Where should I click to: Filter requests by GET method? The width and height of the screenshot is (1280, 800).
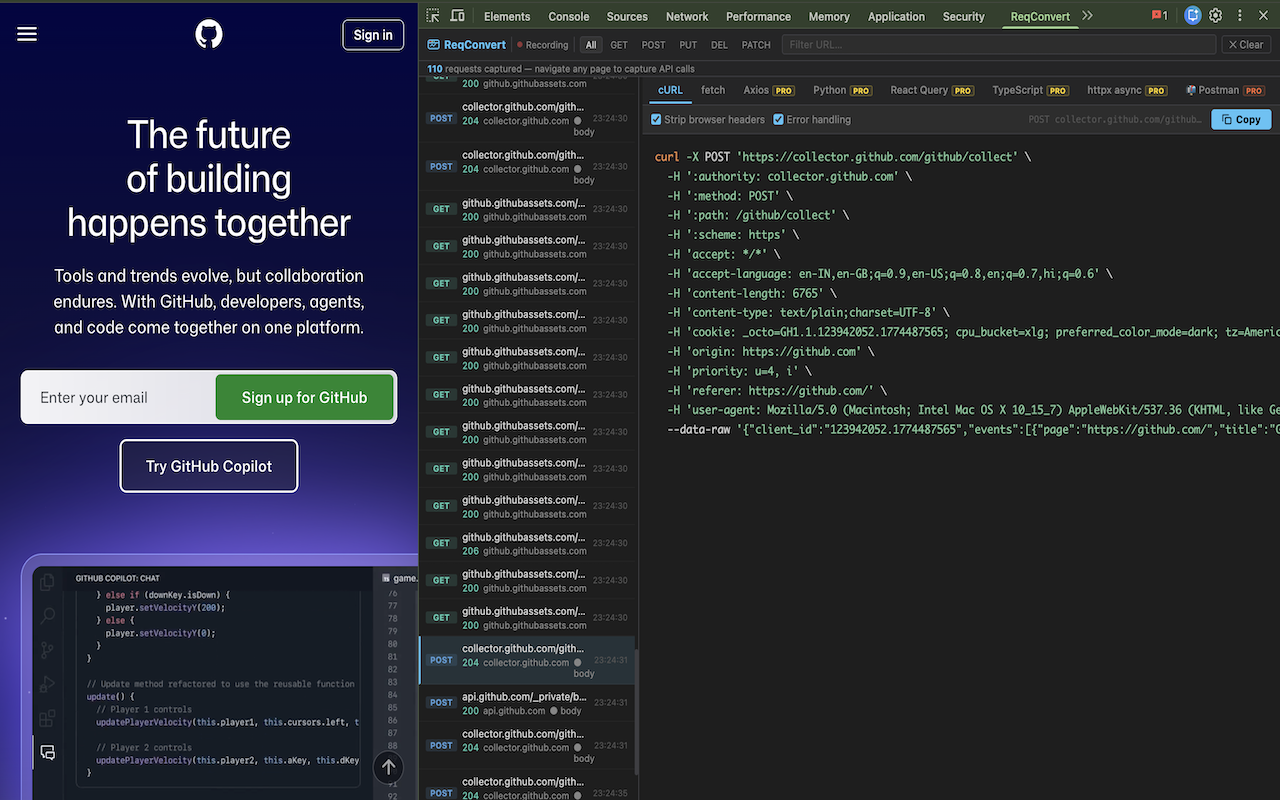tap(619, 45)
